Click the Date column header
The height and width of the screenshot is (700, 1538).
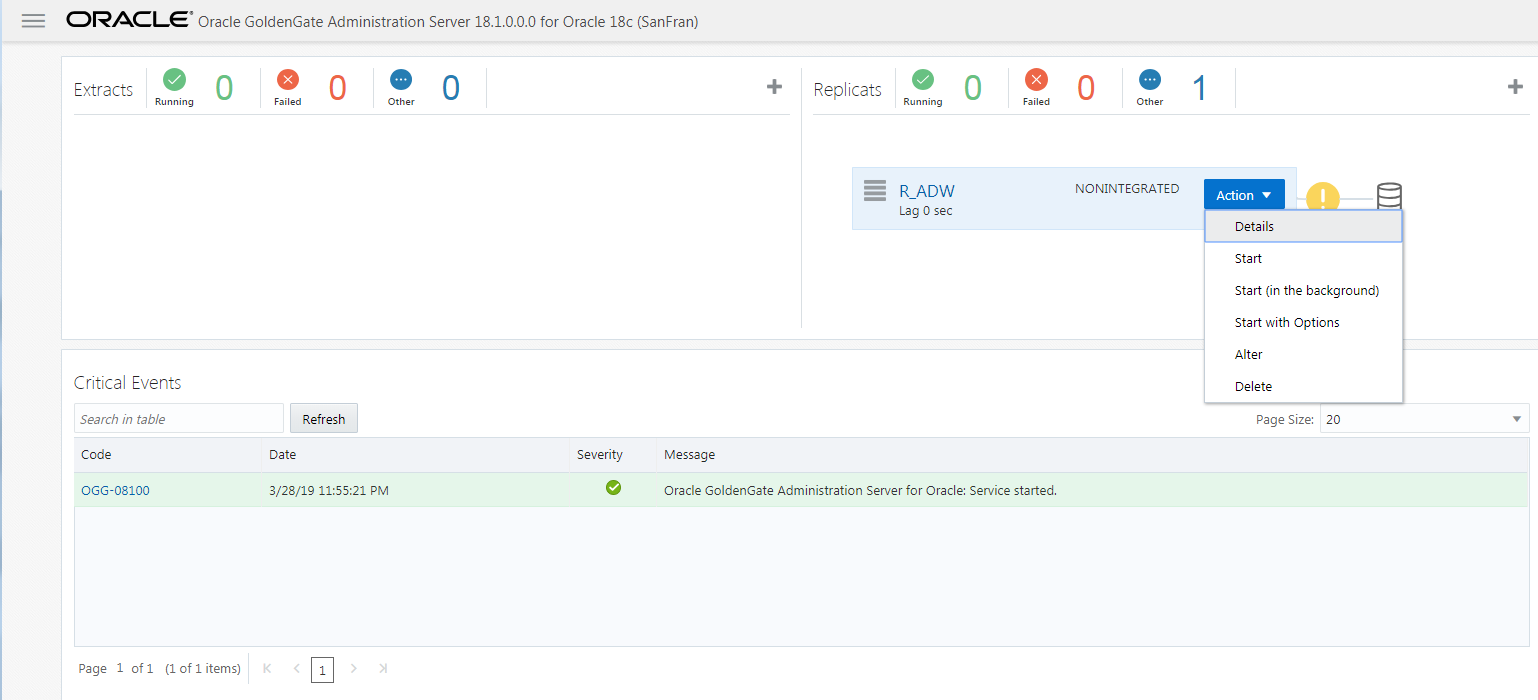click(x=415, y=454)
